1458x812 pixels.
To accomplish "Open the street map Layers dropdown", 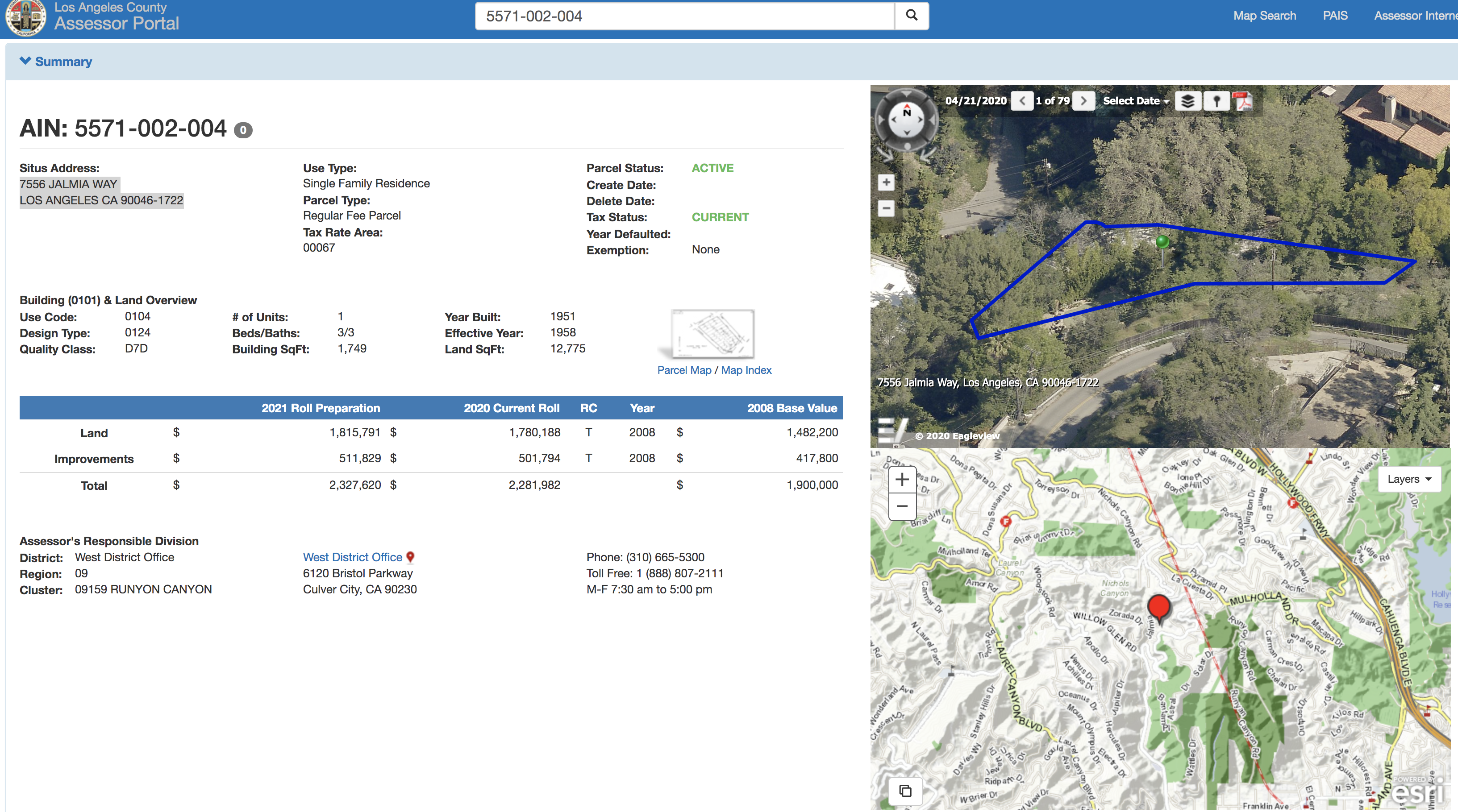I will 1409,479.
